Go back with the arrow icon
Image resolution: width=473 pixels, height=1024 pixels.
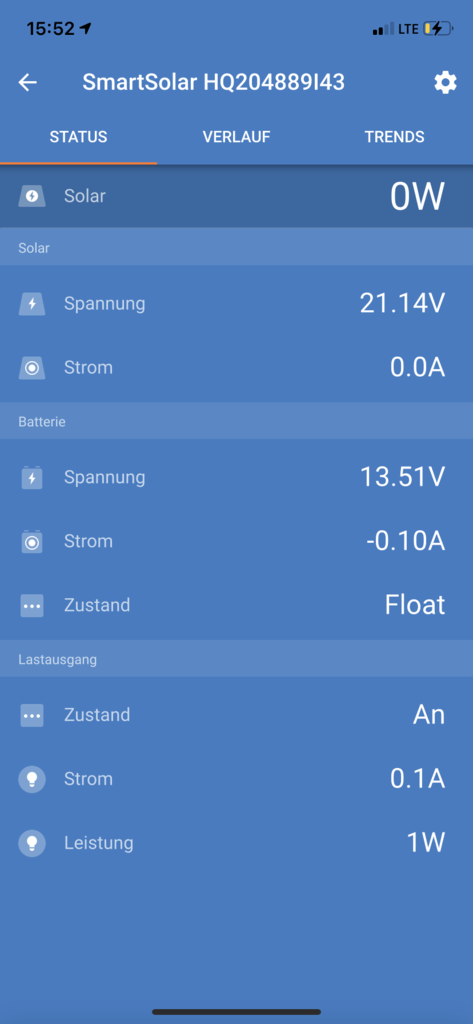pos(27,82)
